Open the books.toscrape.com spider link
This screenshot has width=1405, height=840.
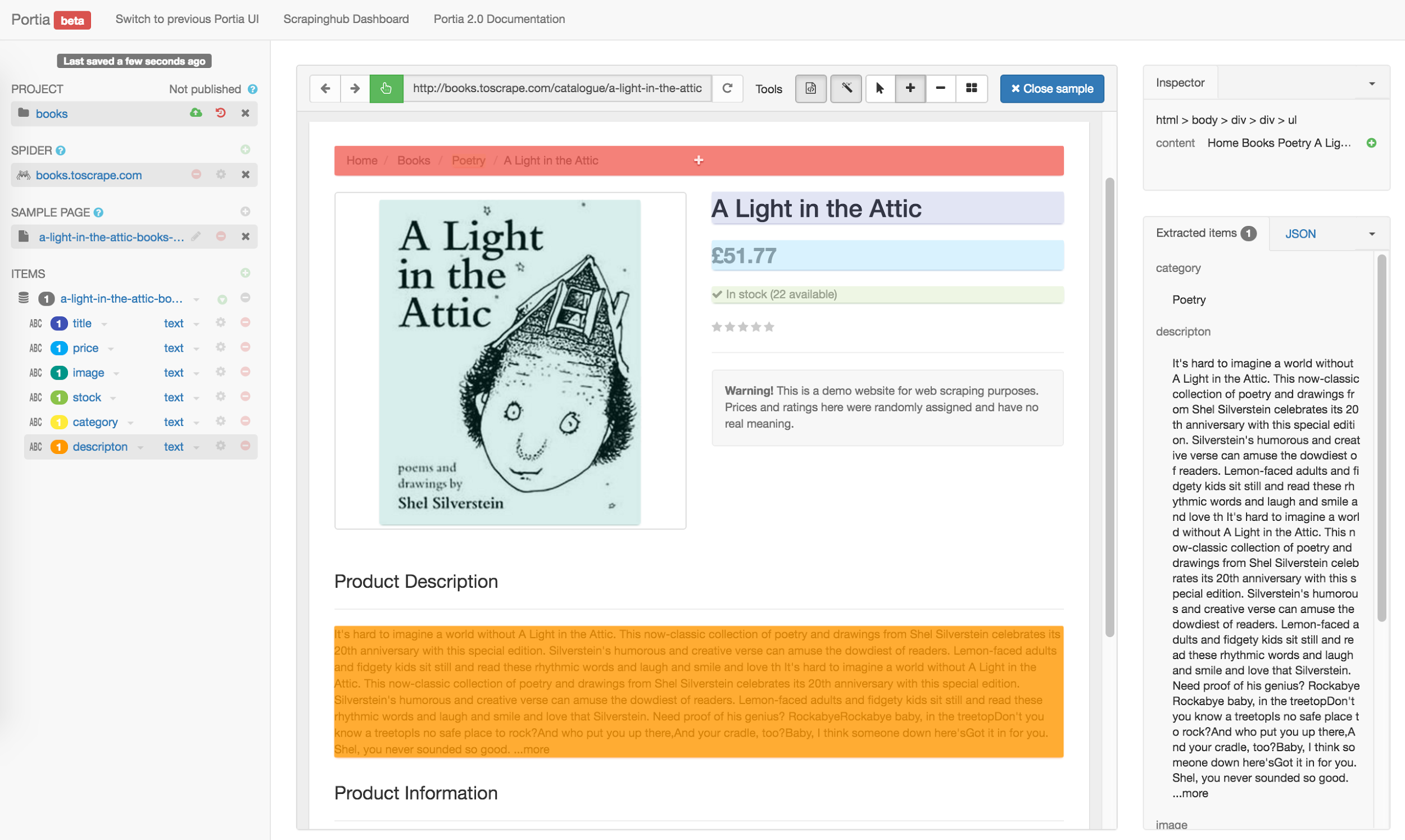point(88,175)
